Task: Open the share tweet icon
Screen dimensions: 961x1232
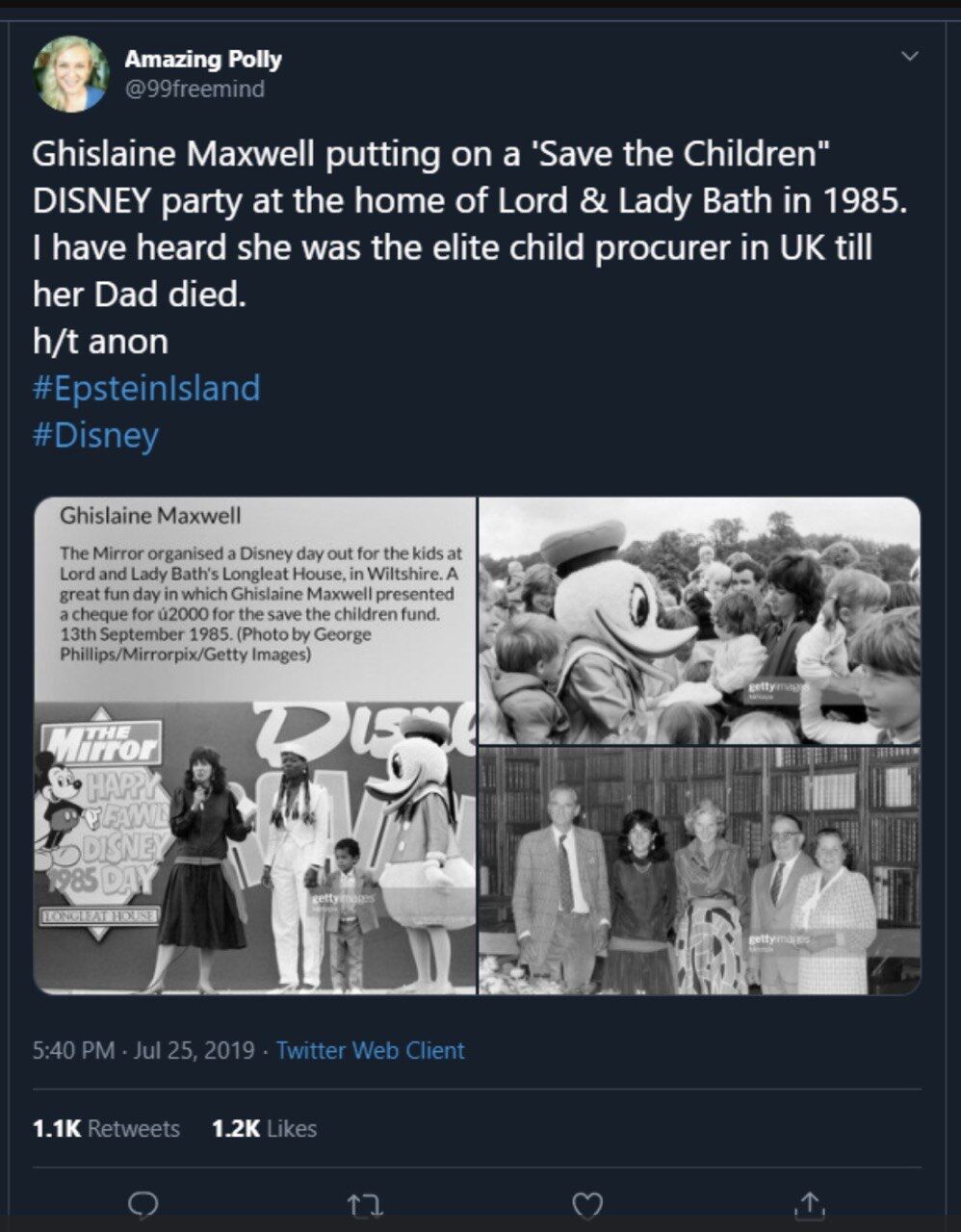Action: click(x=809, y=1204)
